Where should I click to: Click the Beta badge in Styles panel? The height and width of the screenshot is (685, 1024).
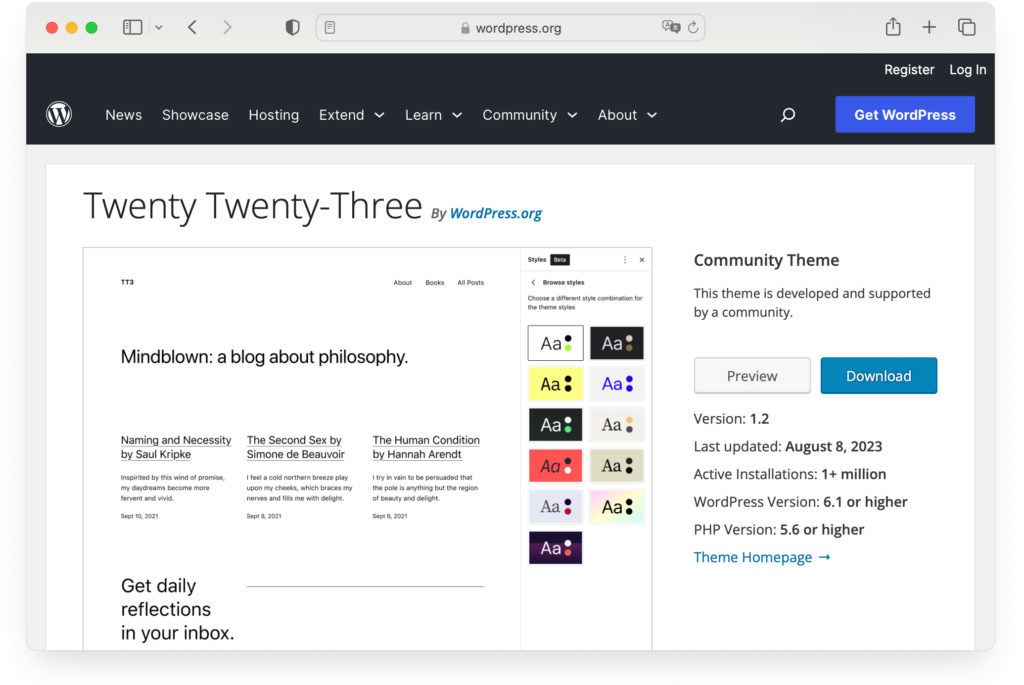[x=560, y=259]
